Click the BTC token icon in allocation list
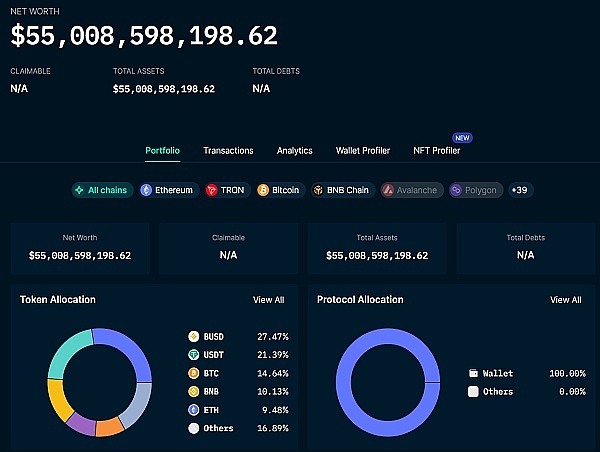600x452 pixels. (194, 373)
